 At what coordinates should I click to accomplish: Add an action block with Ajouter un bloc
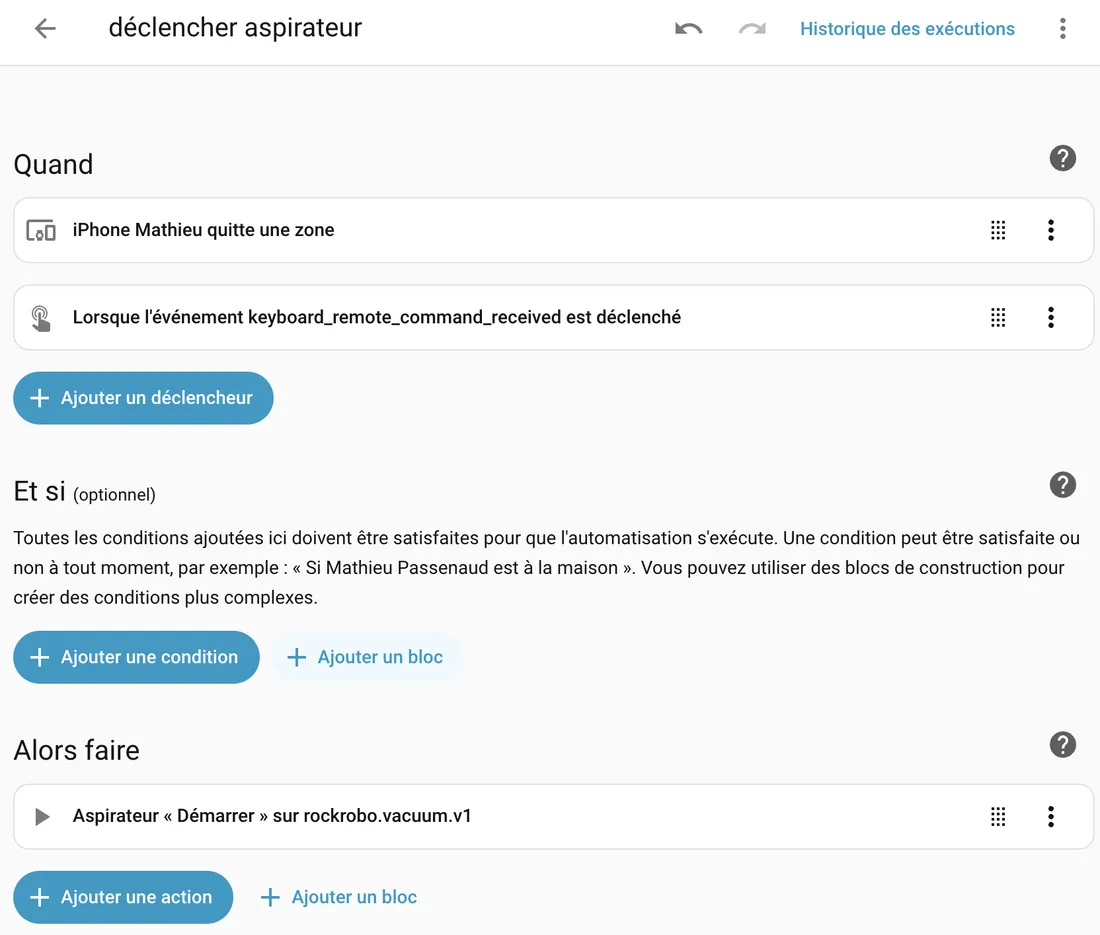(x=339, y=897)
